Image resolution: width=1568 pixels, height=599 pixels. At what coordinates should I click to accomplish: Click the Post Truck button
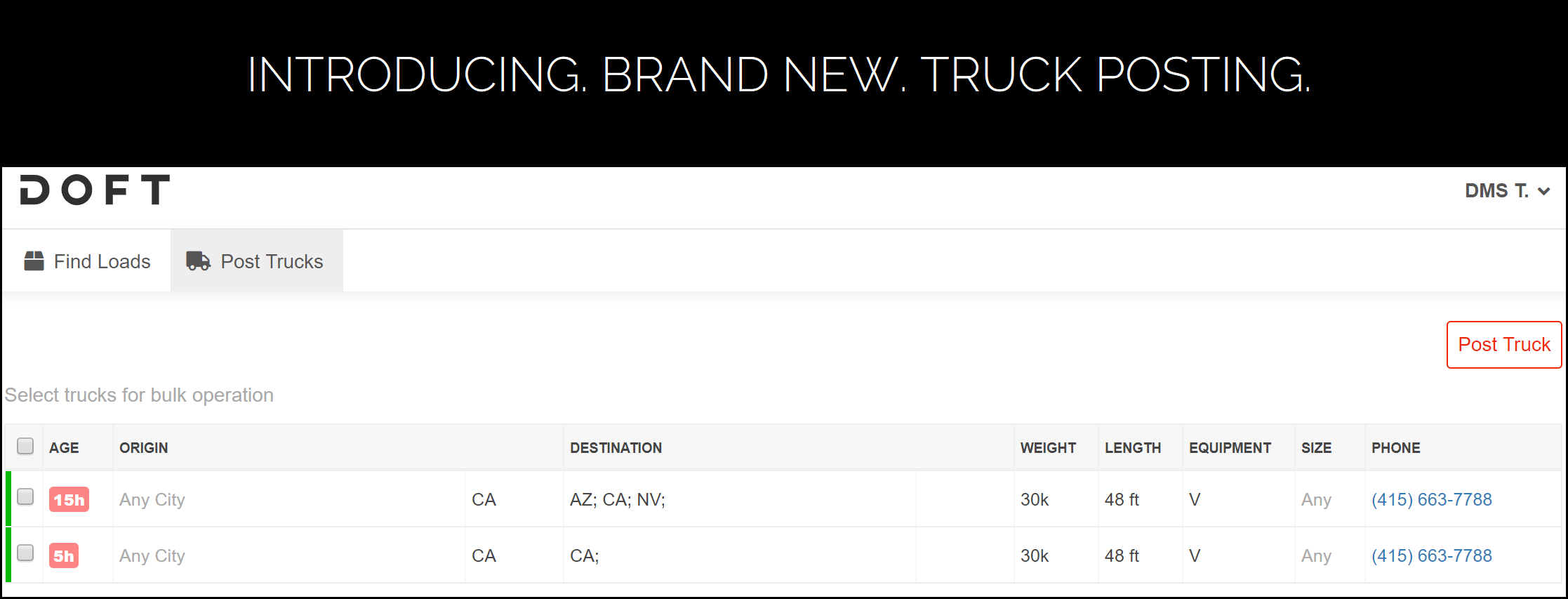pyautogui.click(x=1504, y=345)
